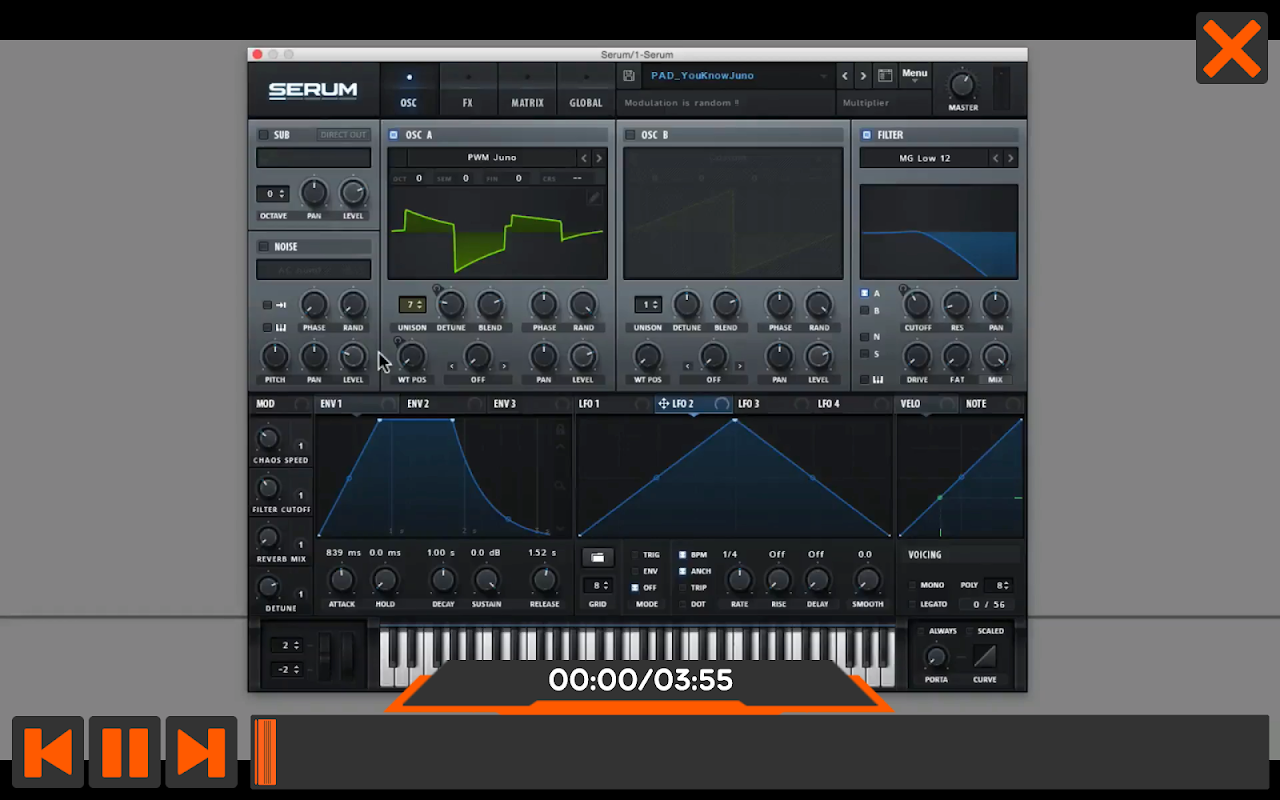Previous OSC A warp mode arrow
Image resolution: width=1280 pixels, height=800 pixels.
click(x=452, y=366)
